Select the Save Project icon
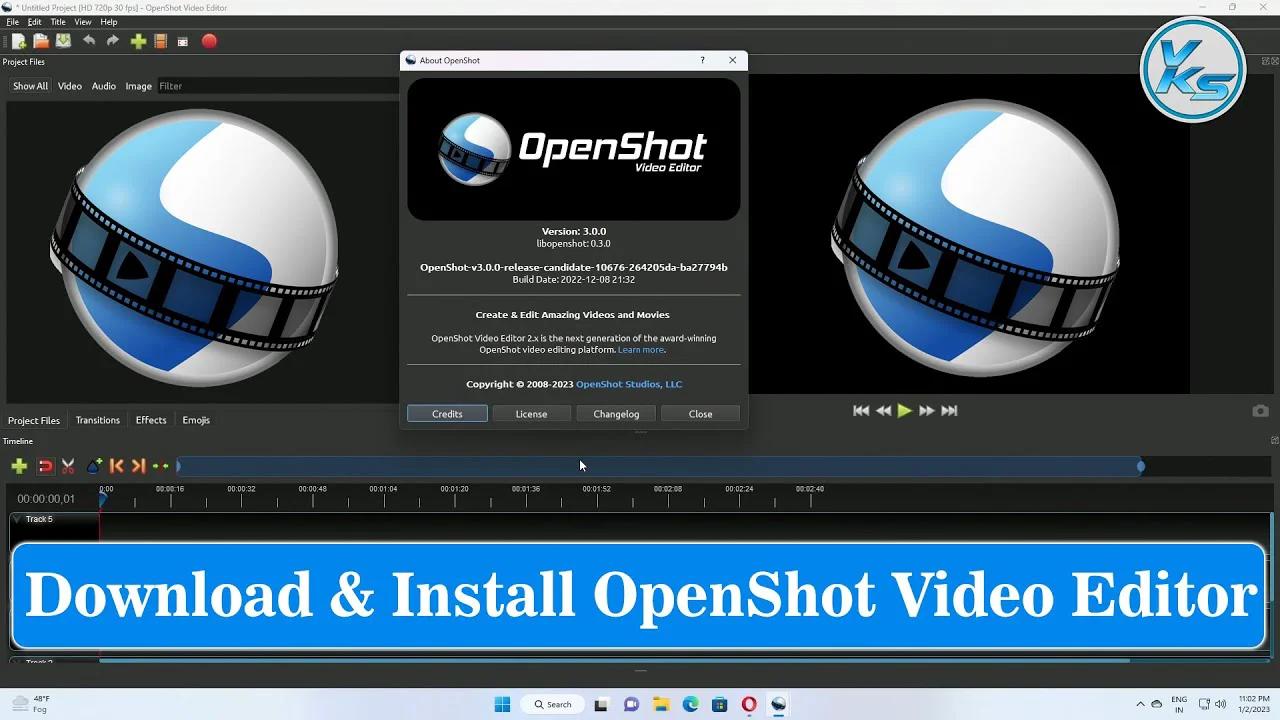 click(x=64, y=41)
